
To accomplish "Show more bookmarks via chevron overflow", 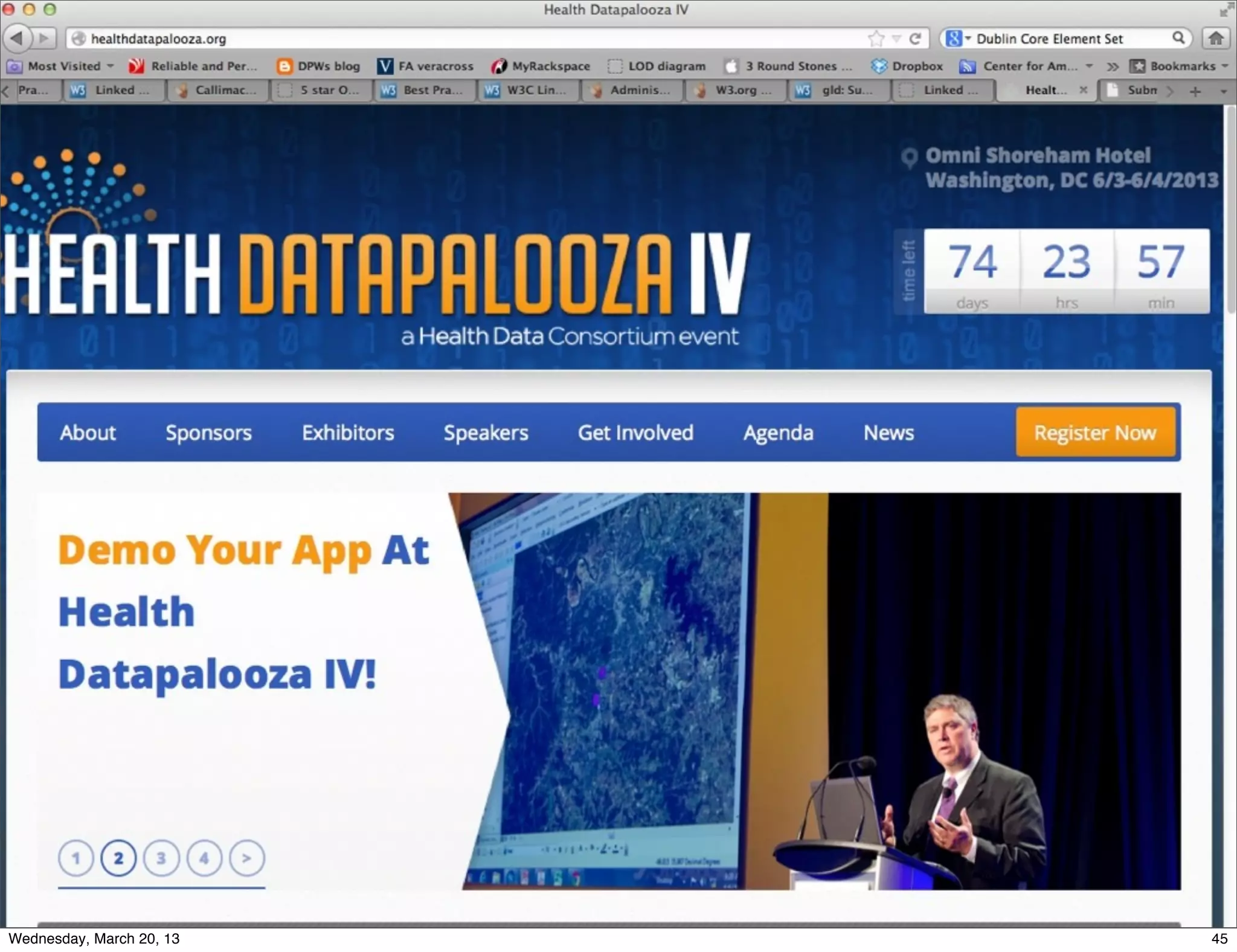I will click(1113, 66).
